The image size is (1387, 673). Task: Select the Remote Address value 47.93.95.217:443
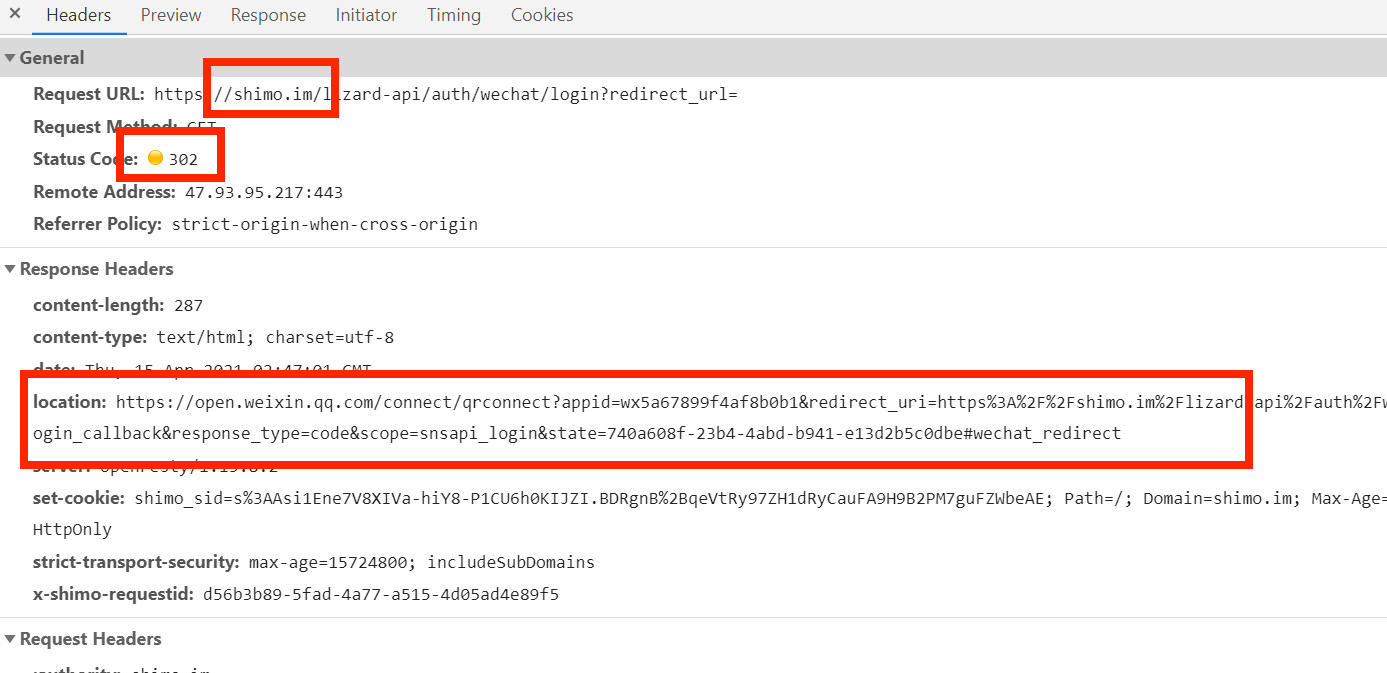[x=264, y=192]
